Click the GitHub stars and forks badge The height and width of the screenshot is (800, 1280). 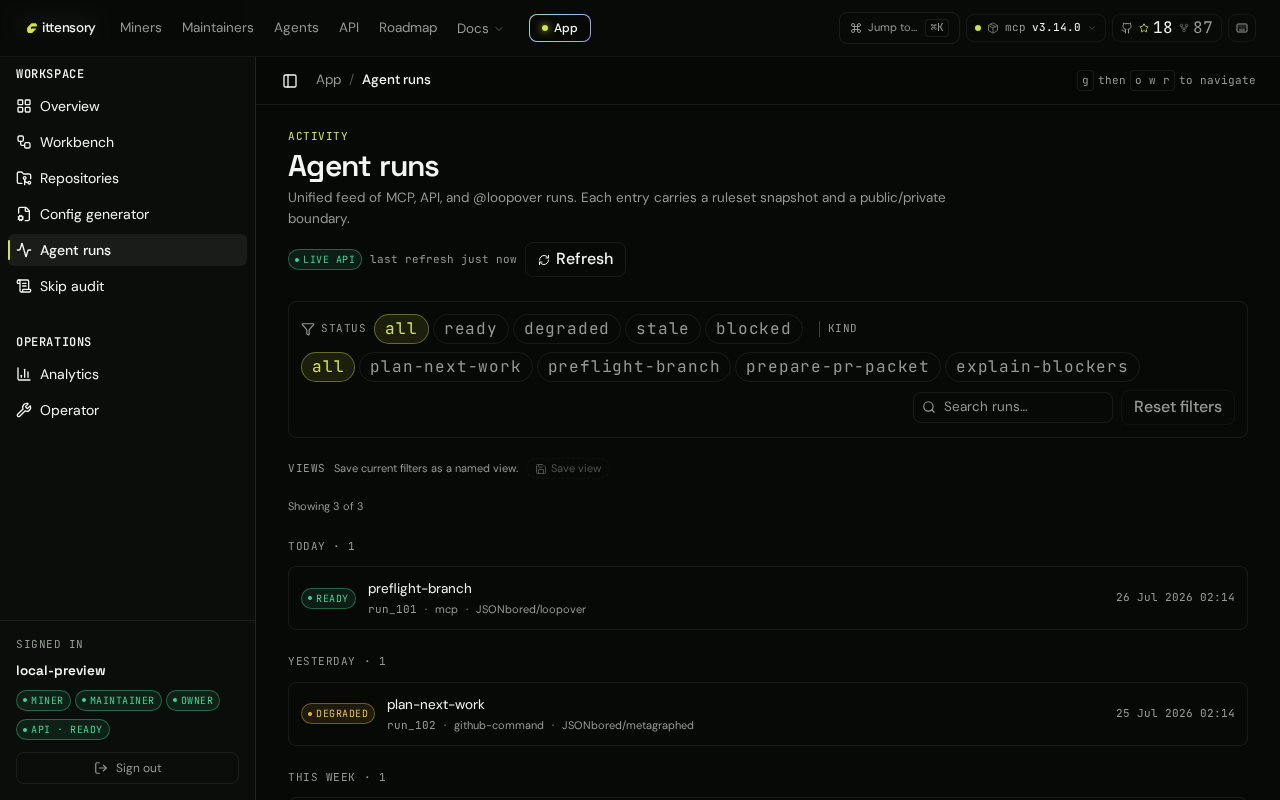1167,28
